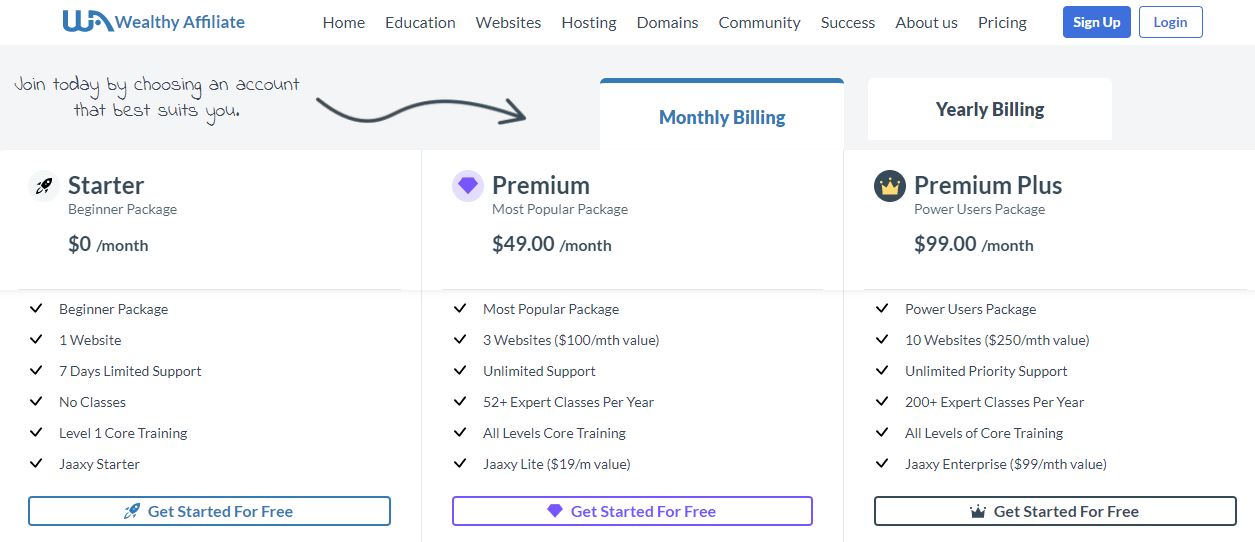The width and height of the screenshot is (1255, 542).
Task: Click the Wealthy Affiliate logo icon
Action: click(87, 21)
